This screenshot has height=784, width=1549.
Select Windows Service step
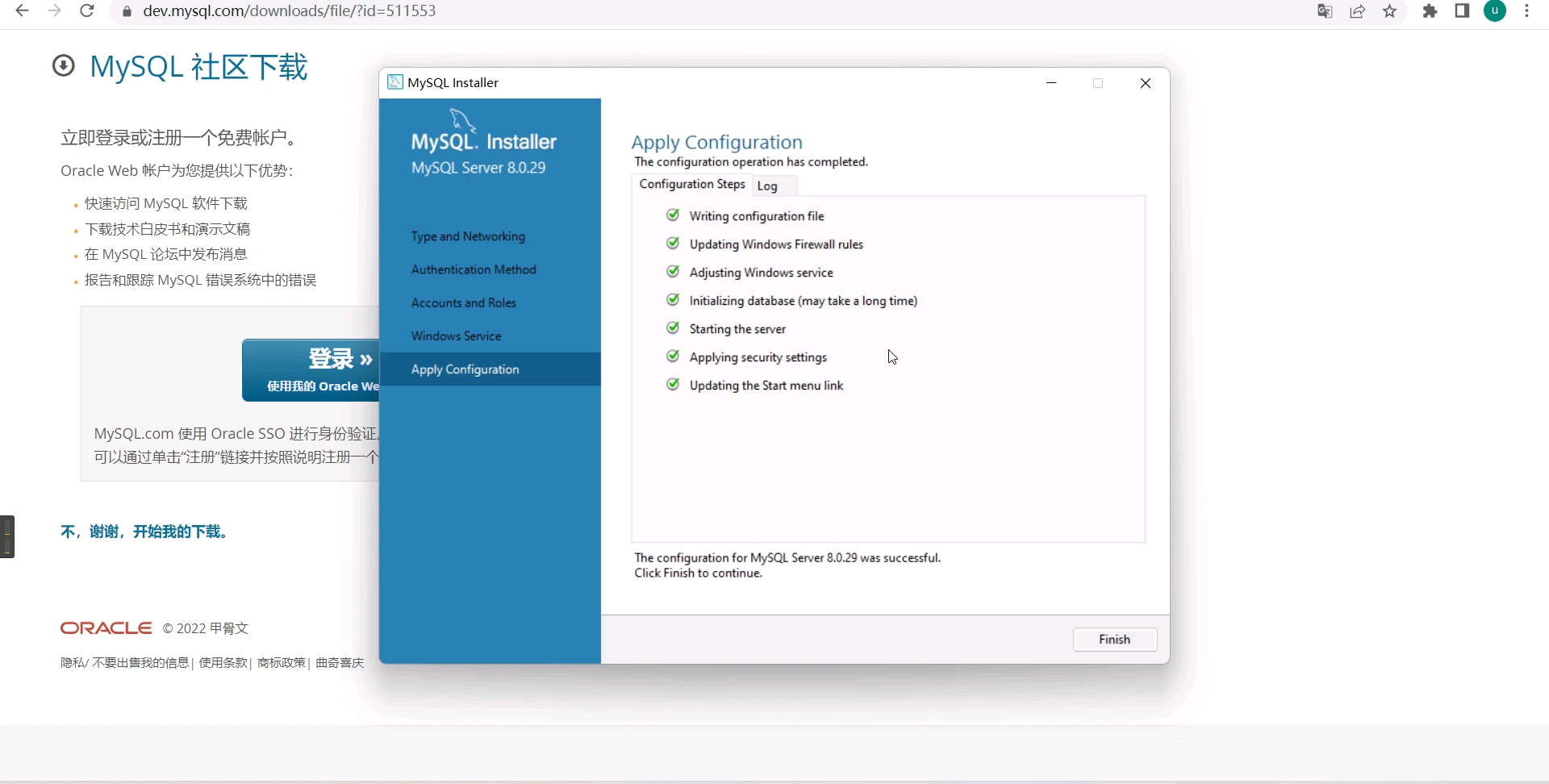click(x=457, y=336)
